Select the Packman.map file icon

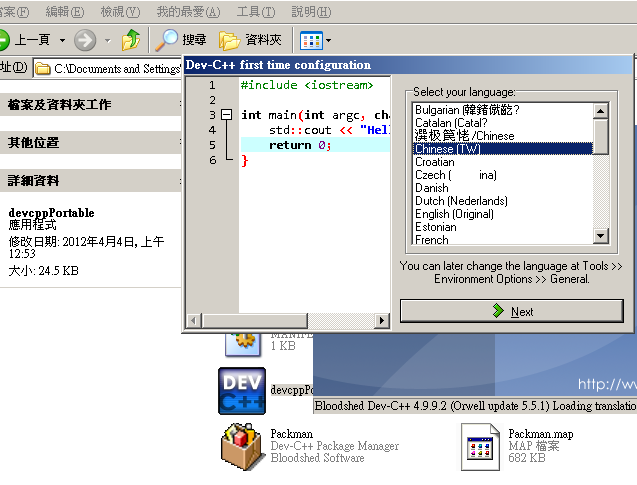pyautogui.click(x=480, y=446)
